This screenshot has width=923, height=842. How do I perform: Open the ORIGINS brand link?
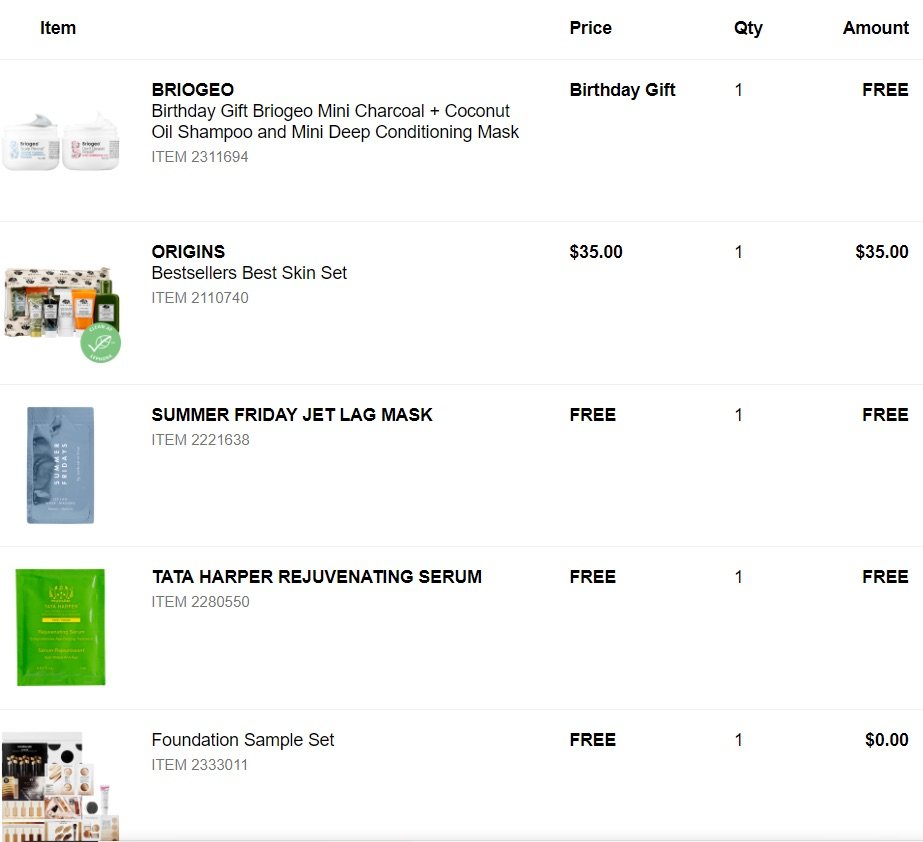click(x=188, y=252)
